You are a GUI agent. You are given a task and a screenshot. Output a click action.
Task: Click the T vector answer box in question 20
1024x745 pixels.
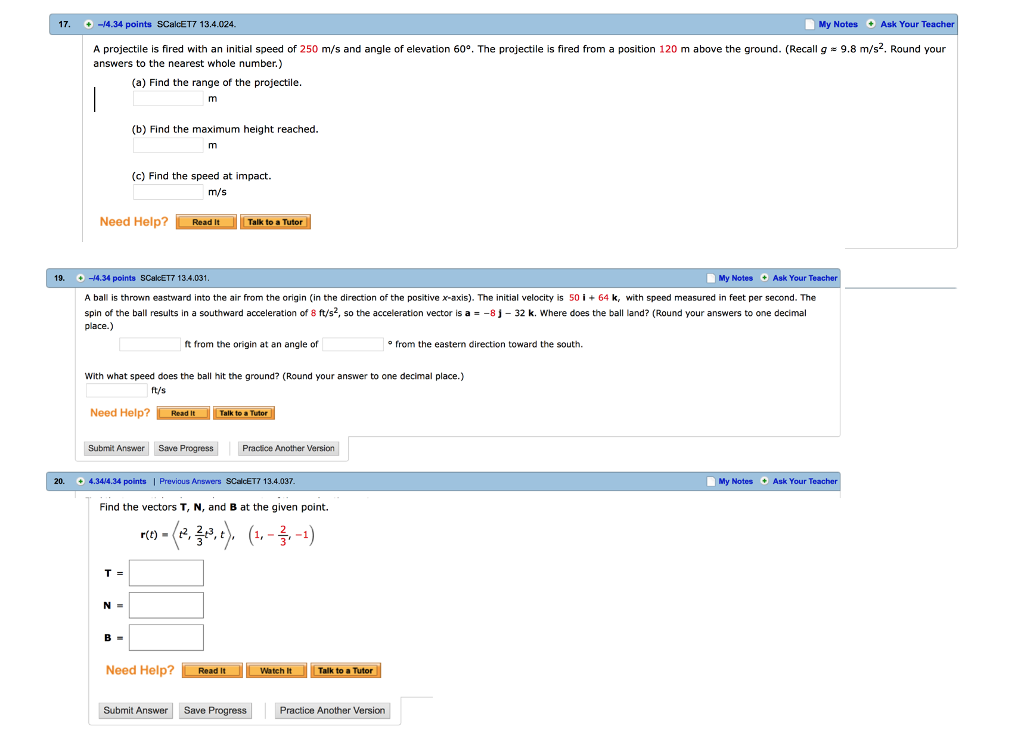pyautogui.click(x=166, y=572)
